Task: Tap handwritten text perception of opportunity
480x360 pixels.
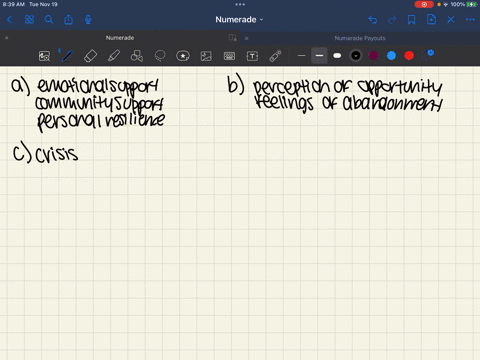Action: point(347,88)
